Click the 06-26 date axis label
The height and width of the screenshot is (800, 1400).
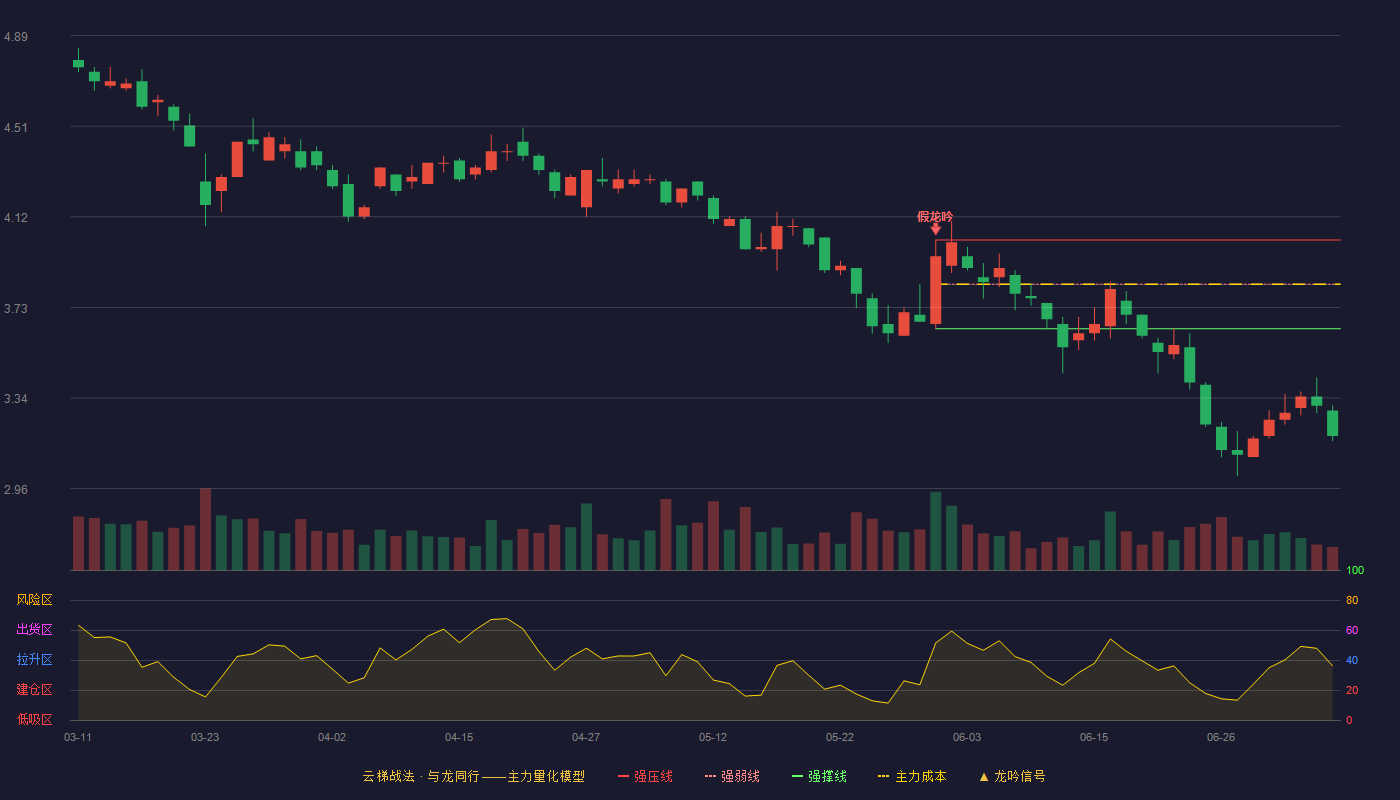click(1221, 737)
